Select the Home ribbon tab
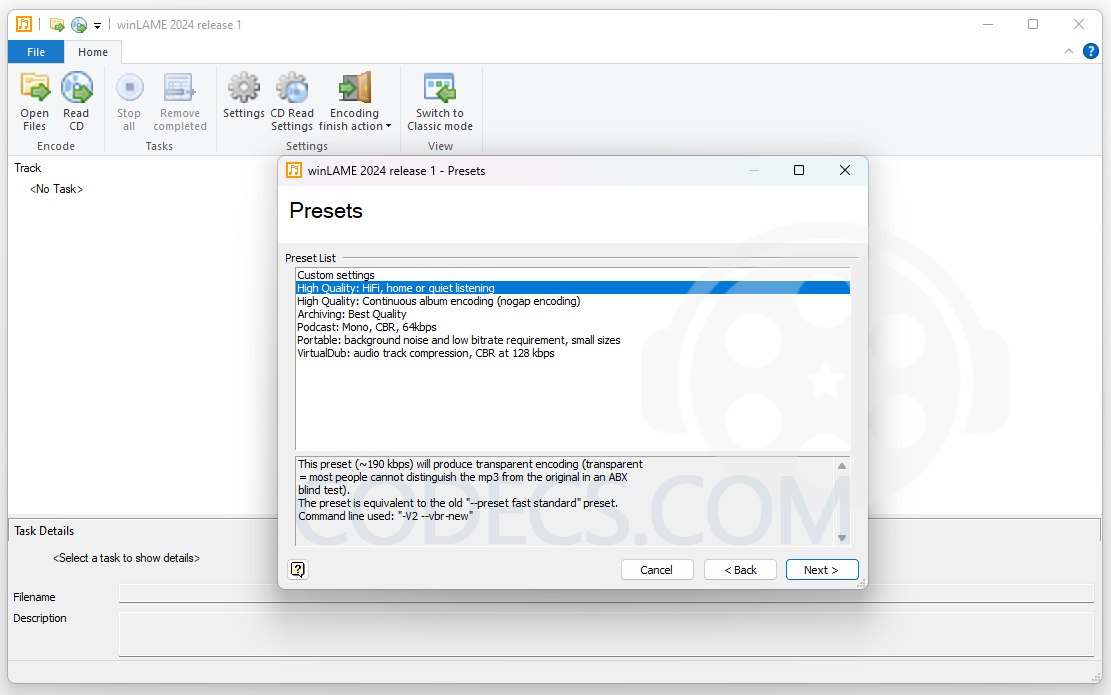Image resolution: width=1111 pixels, height=695 pixels. [x=93, y=52]
